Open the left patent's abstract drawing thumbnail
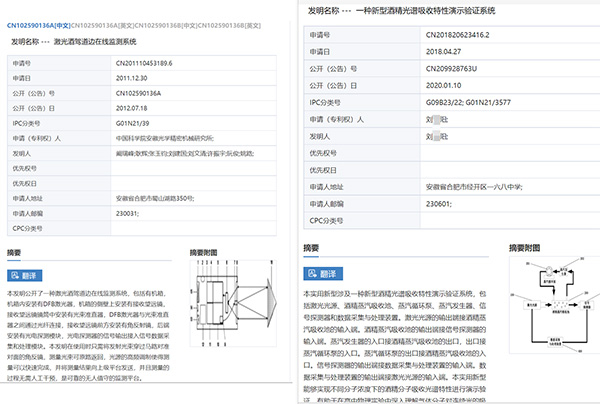This screenshot has height=404, width=600. tap(233, 303)
